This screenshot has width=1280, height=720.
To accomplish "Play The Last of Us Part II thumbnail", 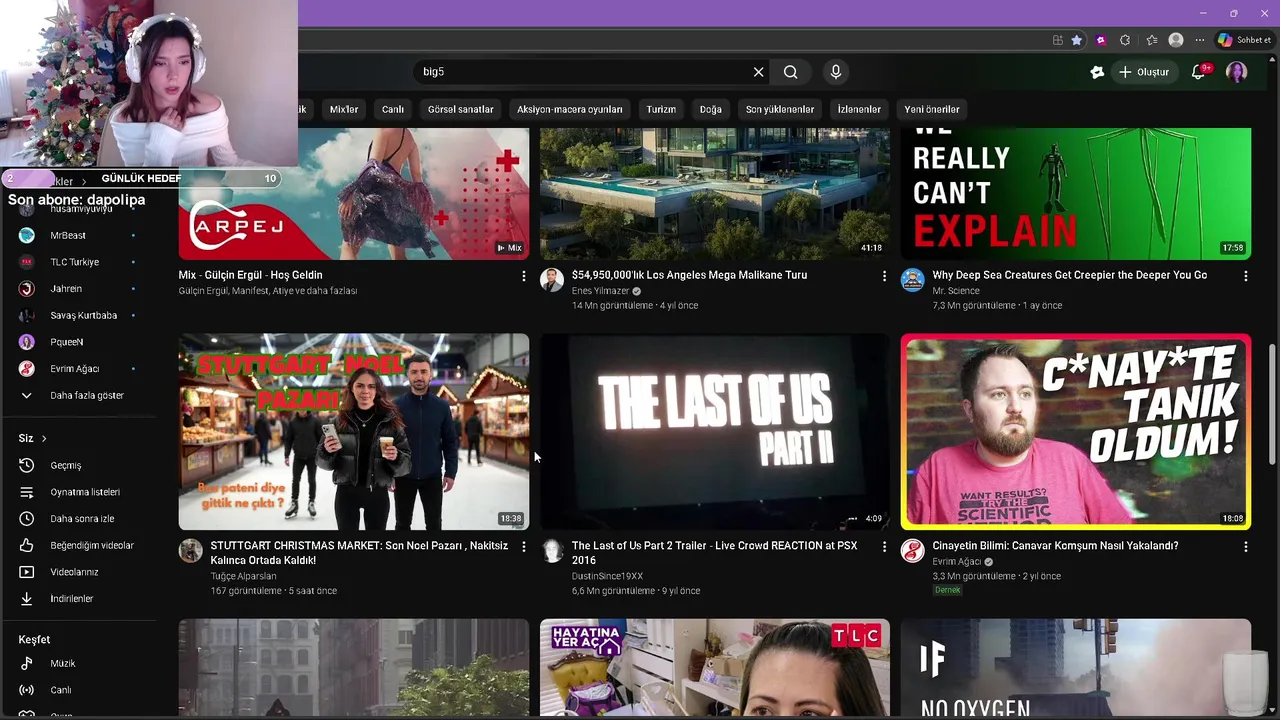I will tap(715, 431).
